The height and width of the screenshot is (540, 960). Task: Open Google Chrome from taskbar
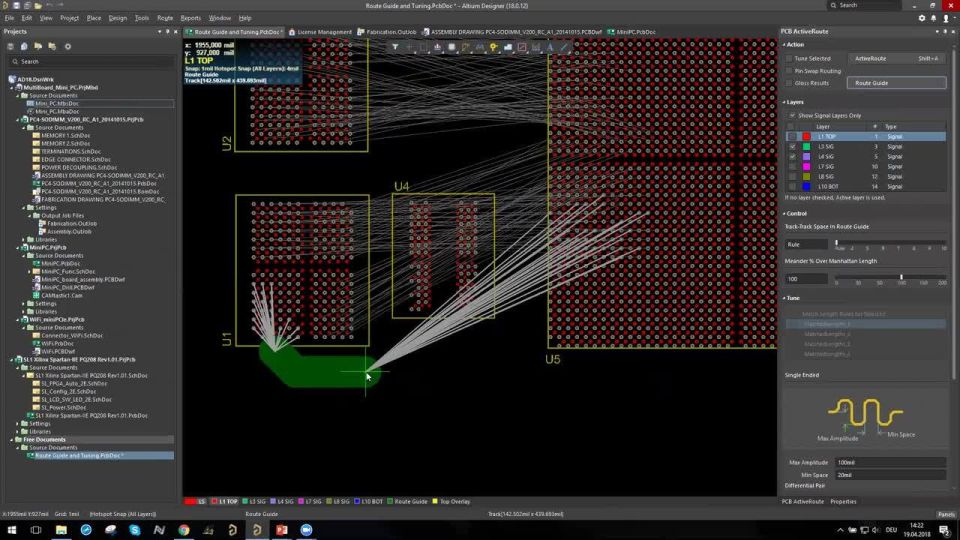pos(184,530)
